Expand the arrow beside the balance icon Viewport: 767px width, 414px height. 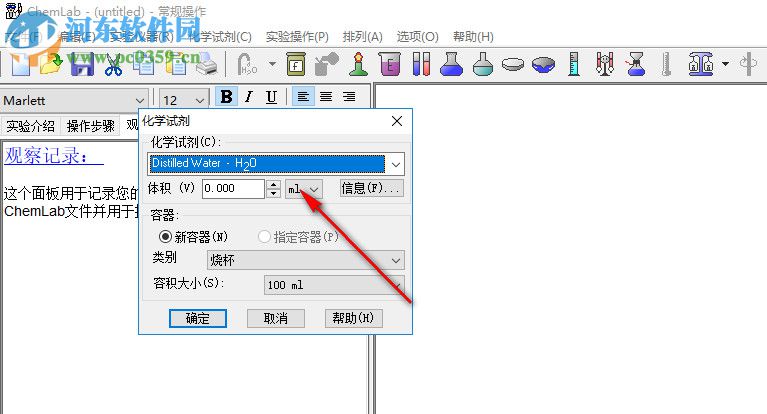coord(725,64)
